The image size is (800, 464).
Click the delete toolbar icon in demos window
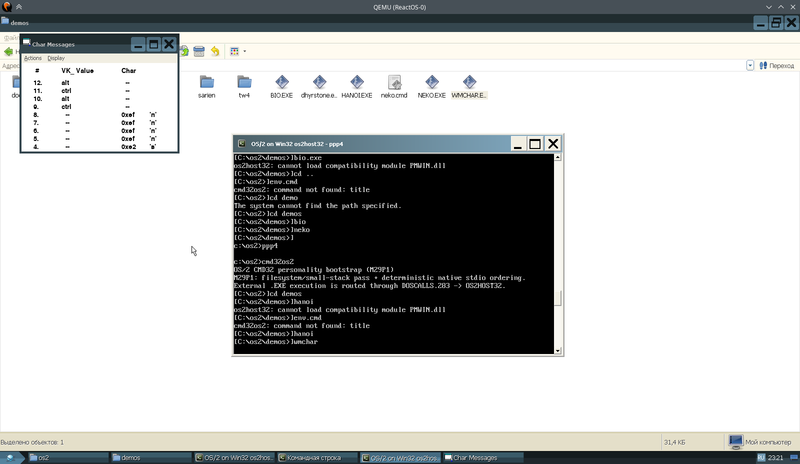[x=199, y=51]
